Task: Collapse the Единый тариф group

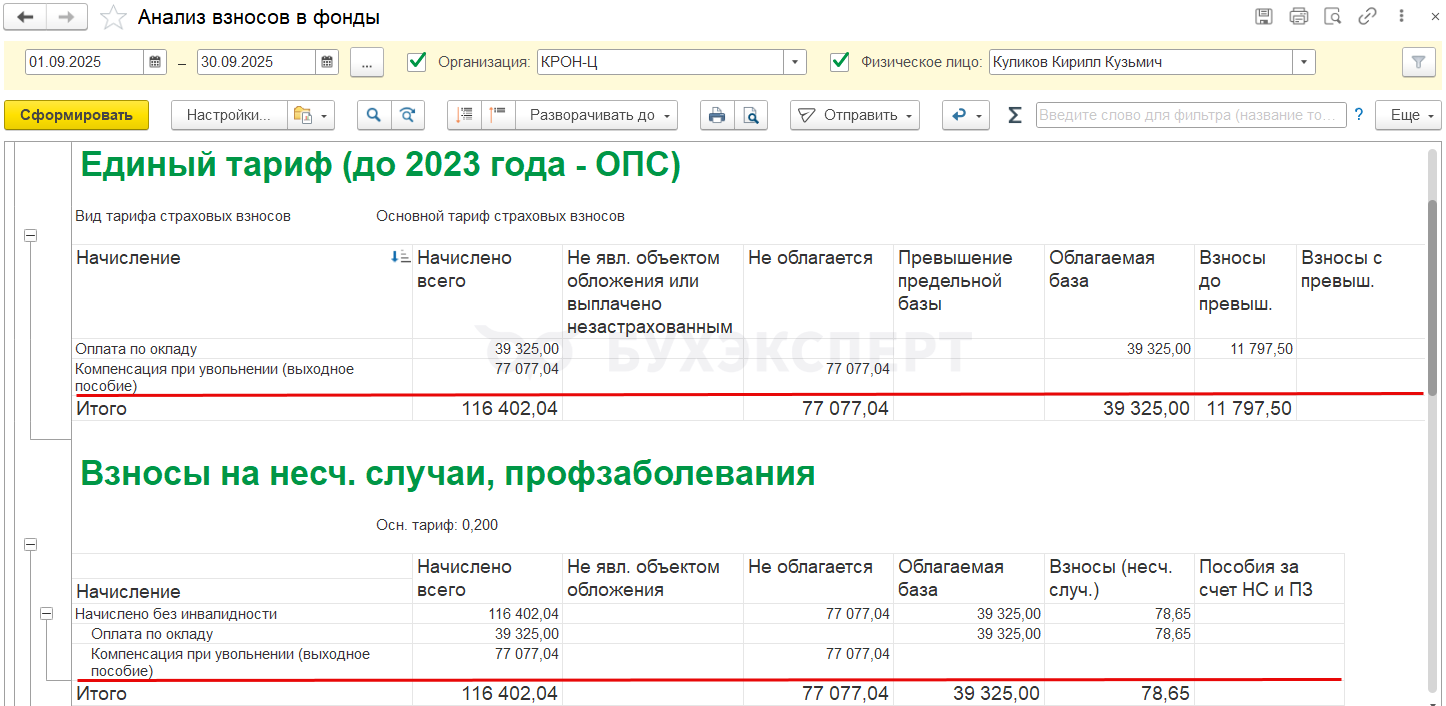Action: 30,235
